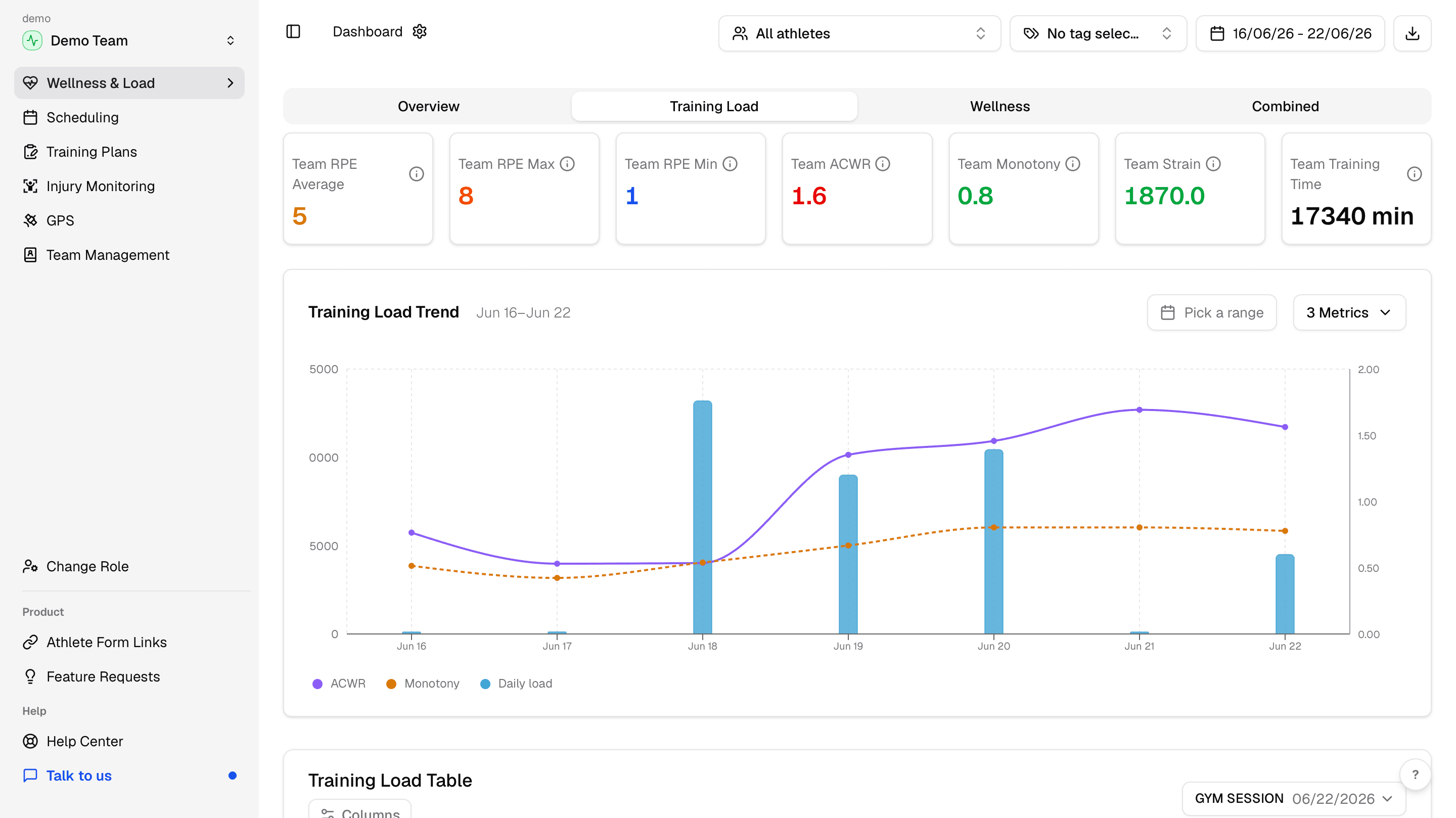Click the Team Training Time value 17340 min
This screenshot has height=818, width=1456.
1352,216
